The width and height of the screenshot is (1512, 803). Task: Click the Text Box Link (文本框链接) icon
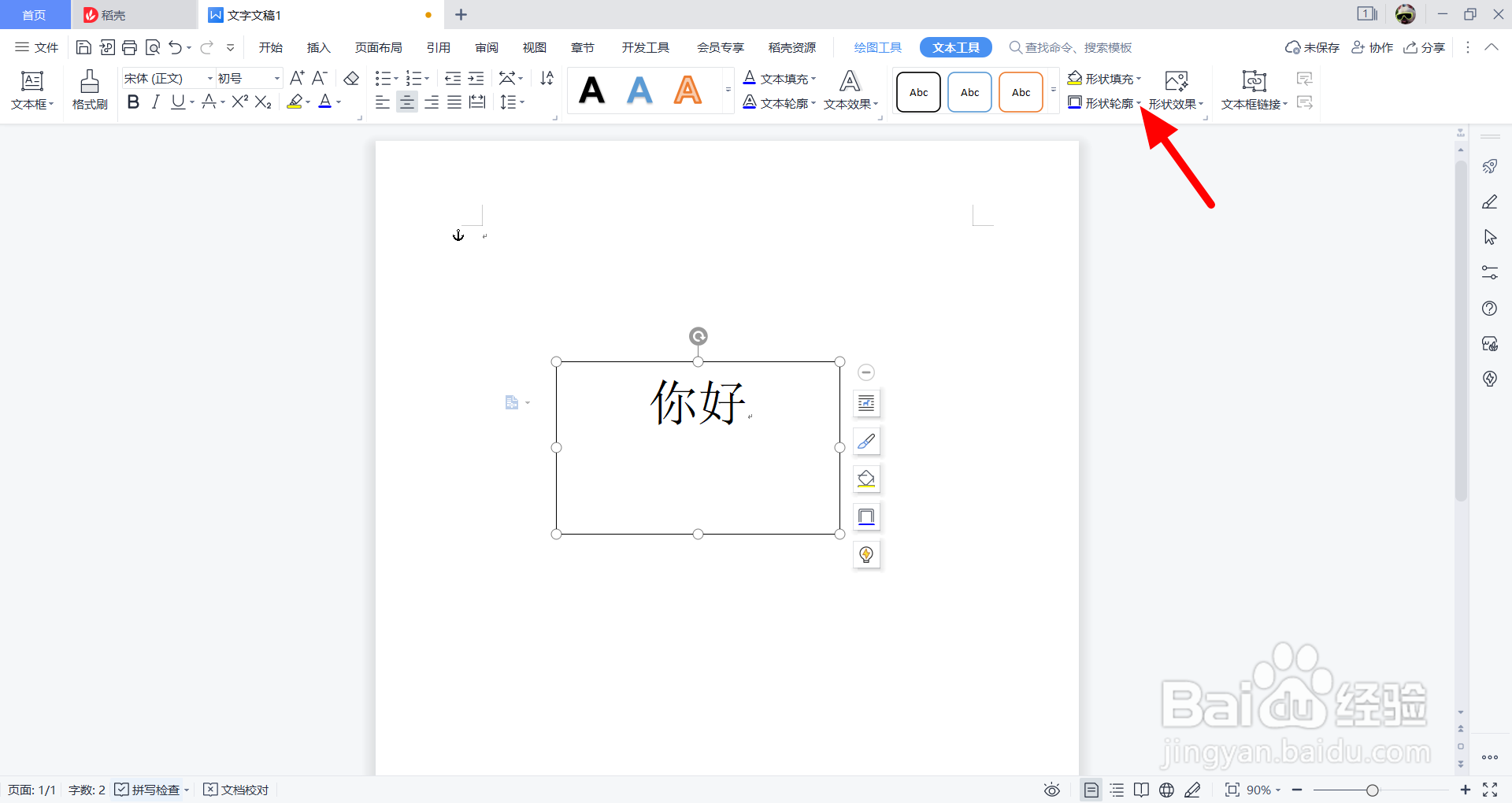(x=1254, y=81)
